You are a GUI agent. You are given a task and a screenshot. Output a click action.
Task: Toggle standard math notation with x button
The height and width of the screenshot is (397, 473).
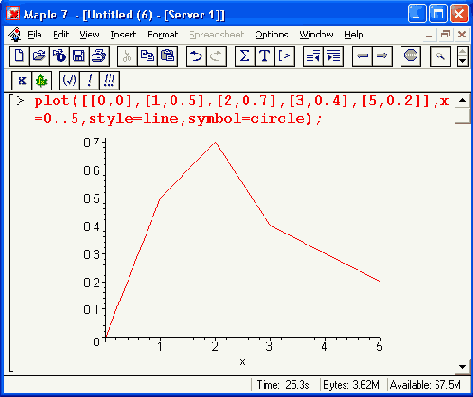coord(22,81)
